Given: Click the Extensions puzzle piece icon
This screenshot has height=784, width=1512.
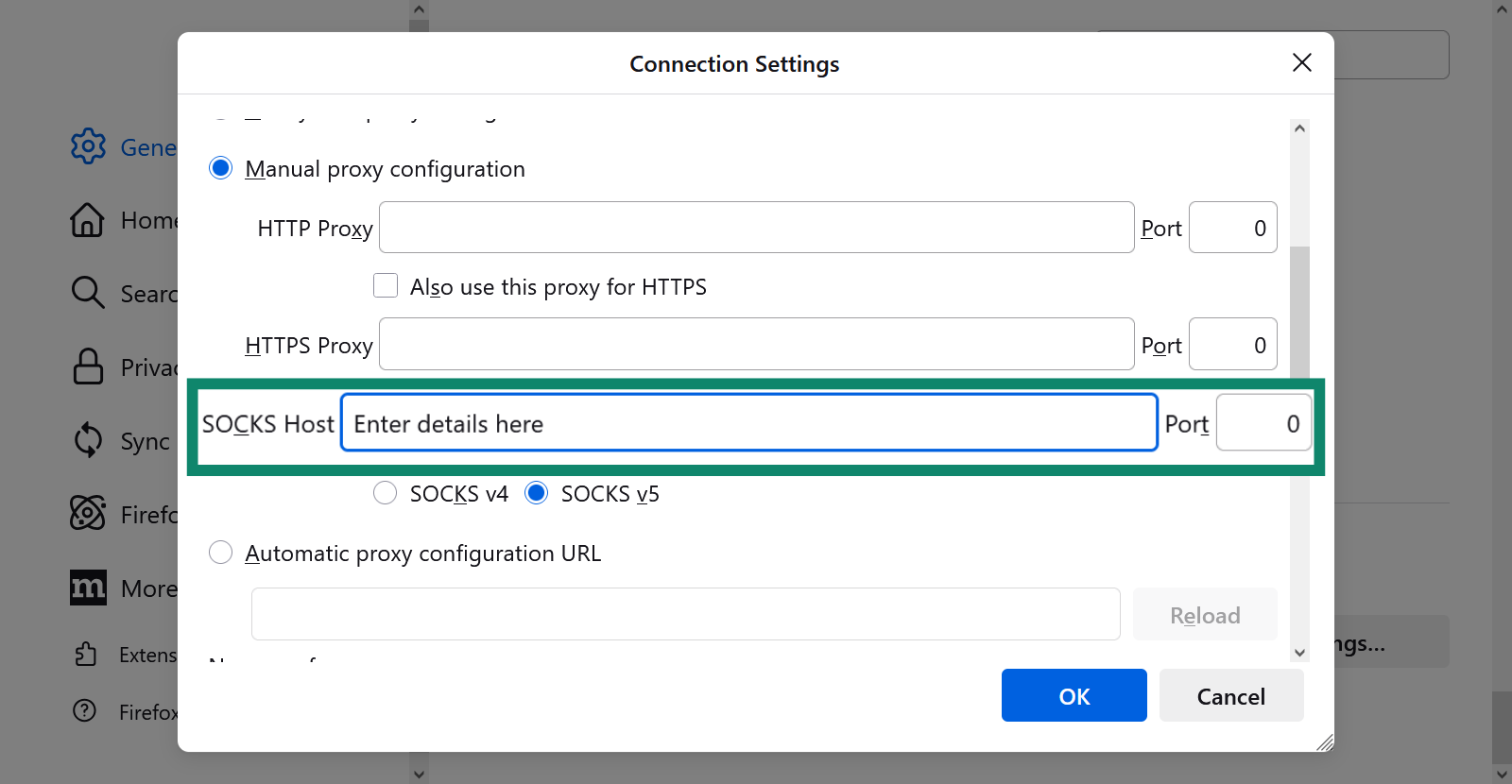Looking at the screenshot, I should coord(86,655).
